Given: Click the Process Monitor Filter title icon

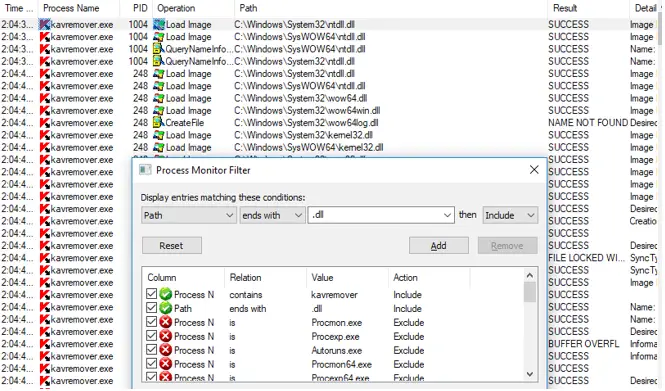Looking at the screenshot, I should 145,170.
